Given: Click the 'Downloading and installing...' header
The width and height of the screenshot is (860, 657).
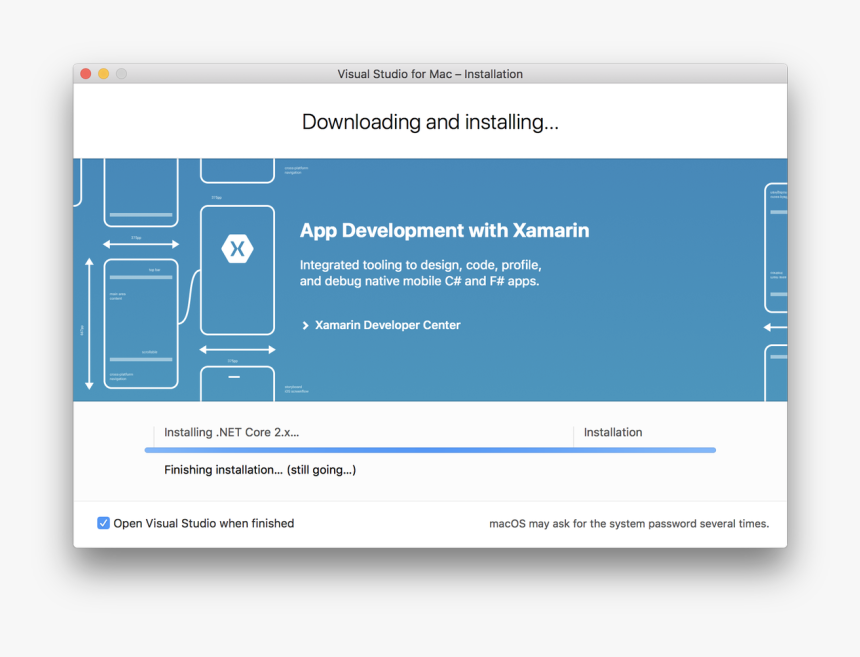Looking at the screenshot, I should [x=430, y=122].
